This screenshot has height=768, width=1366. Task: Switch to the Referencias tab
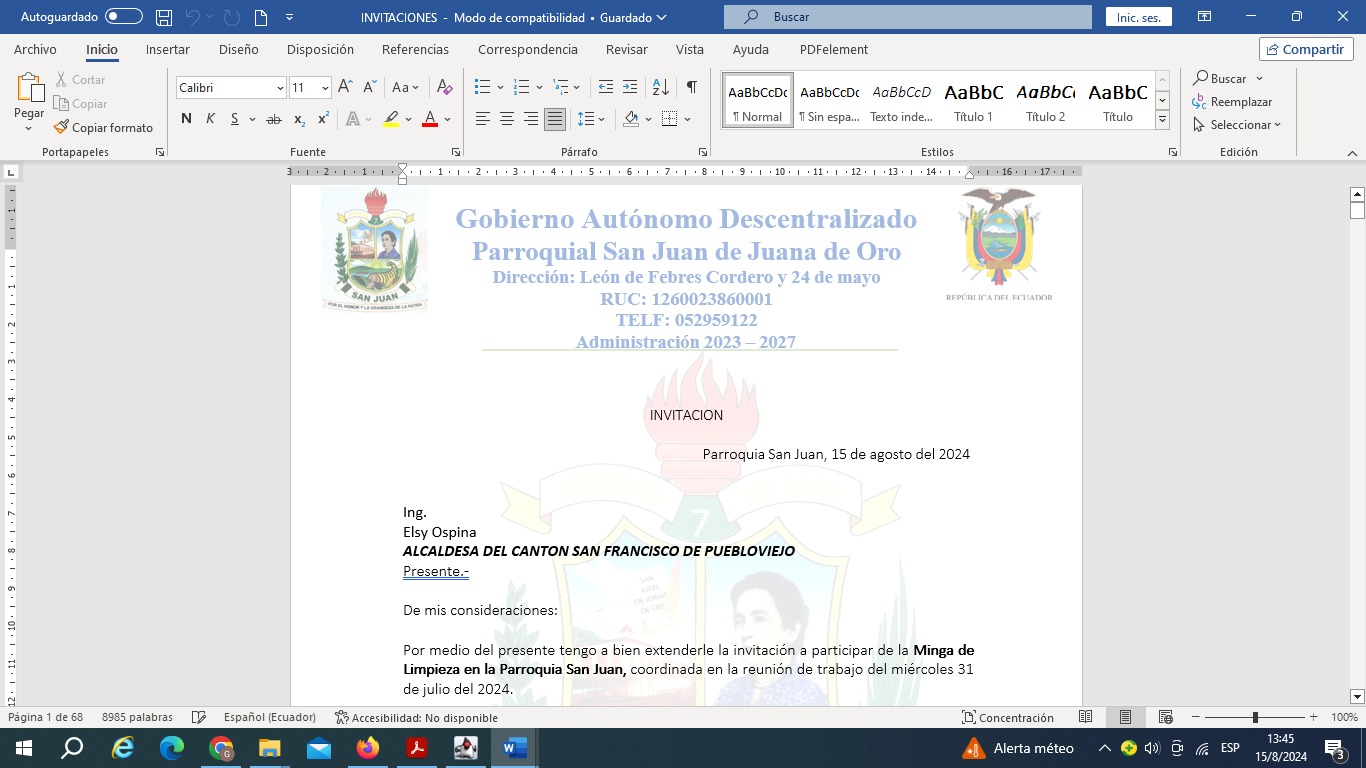tap(415, 50)
